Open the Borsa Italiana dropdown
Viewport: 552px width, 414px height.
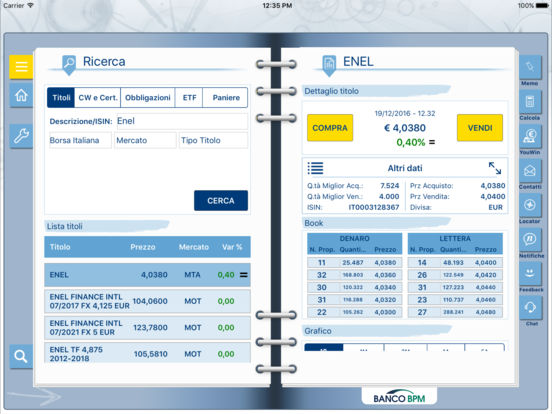pyautogui.click(x=80, y=140)
